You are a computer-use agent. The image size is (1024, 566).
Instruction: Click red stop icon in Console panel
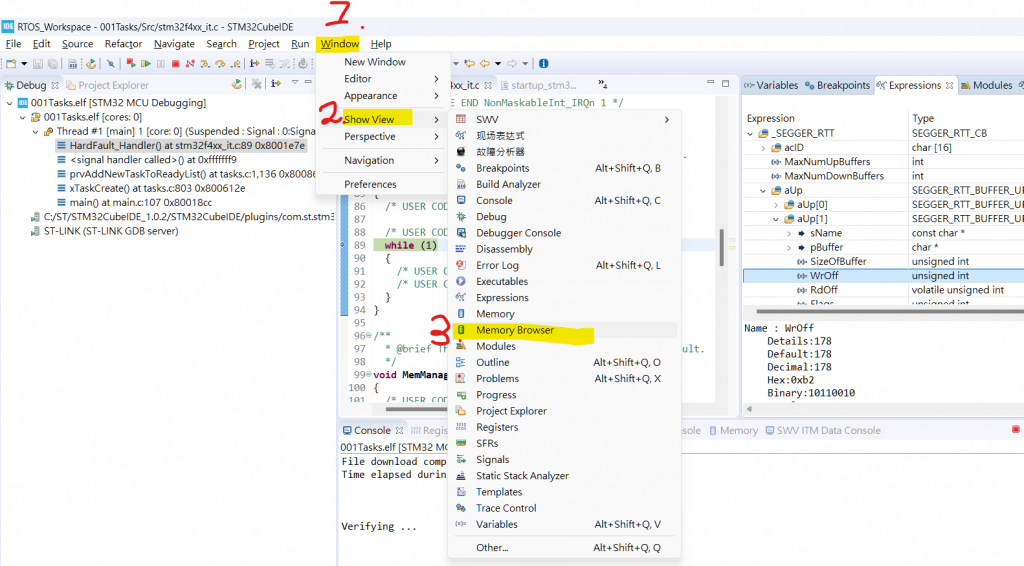pos(1016,430)
